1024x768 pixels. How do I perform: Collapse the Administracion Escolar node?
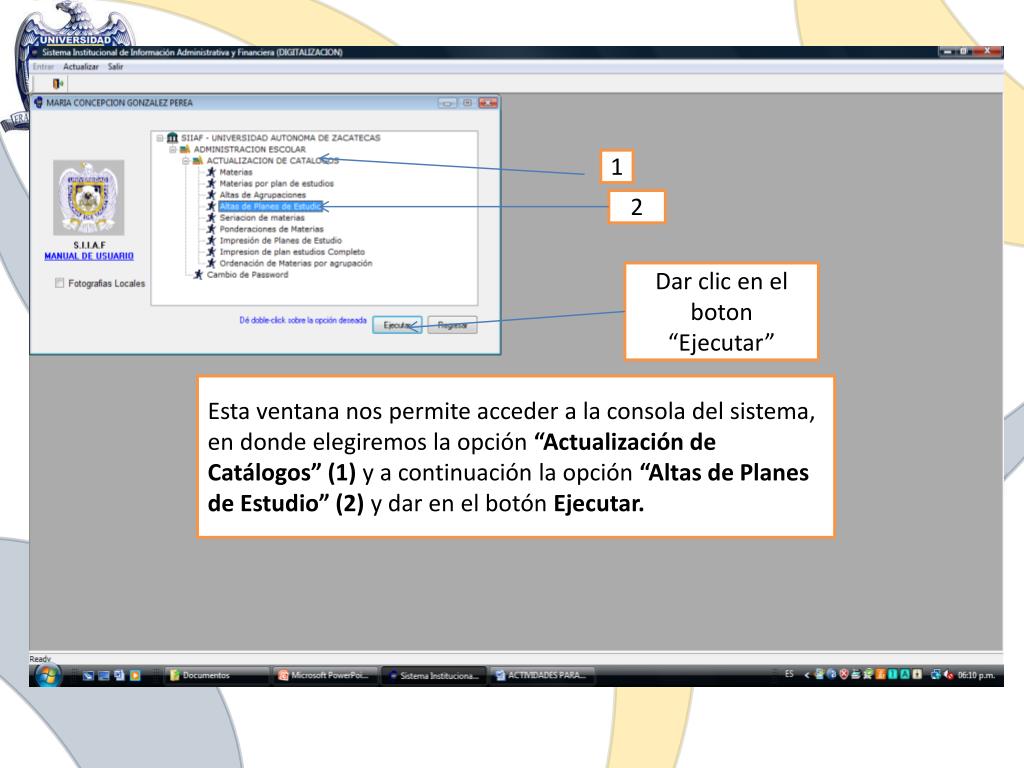tap(172, 149)
